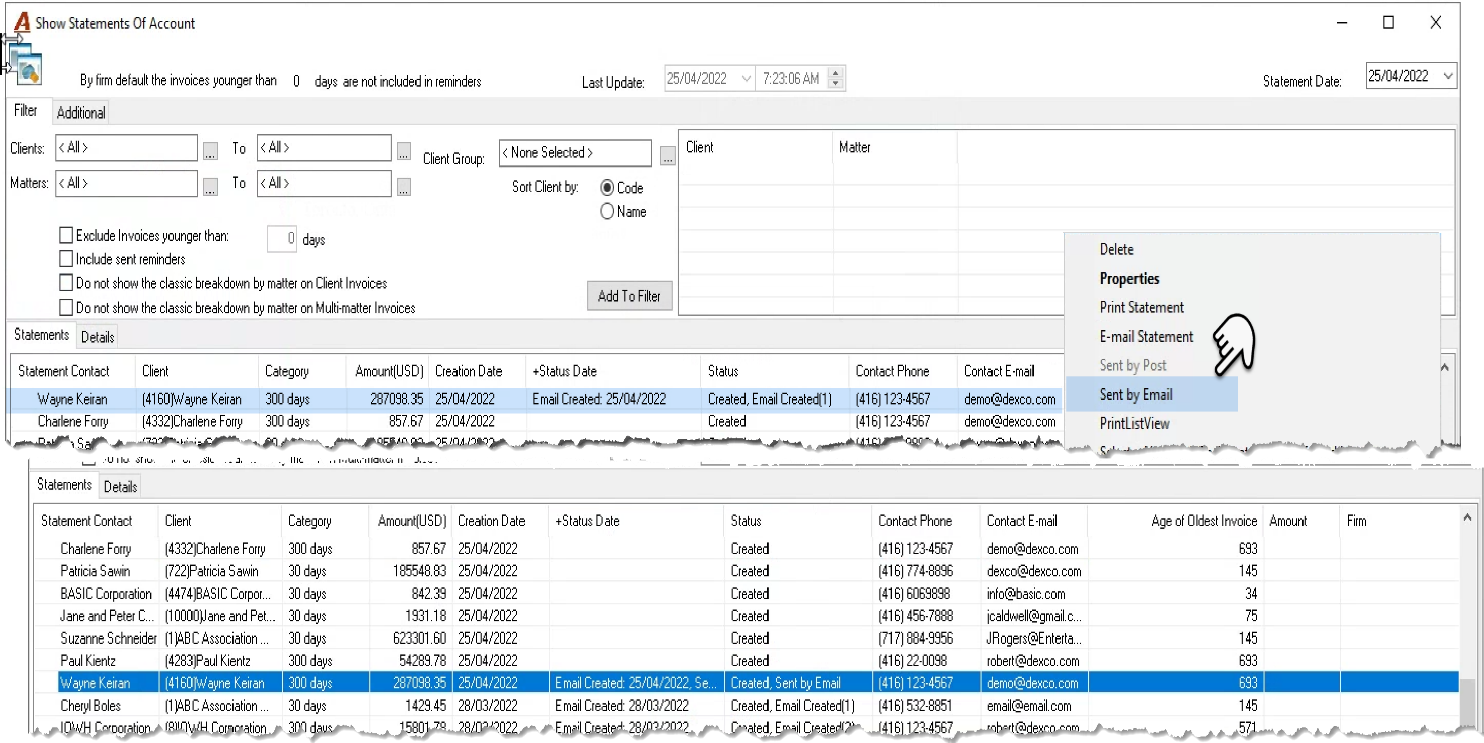This screenshot has height=743, width=1484.
Task: Open the Last Update date dropdown
Action: tap(745, 78)
